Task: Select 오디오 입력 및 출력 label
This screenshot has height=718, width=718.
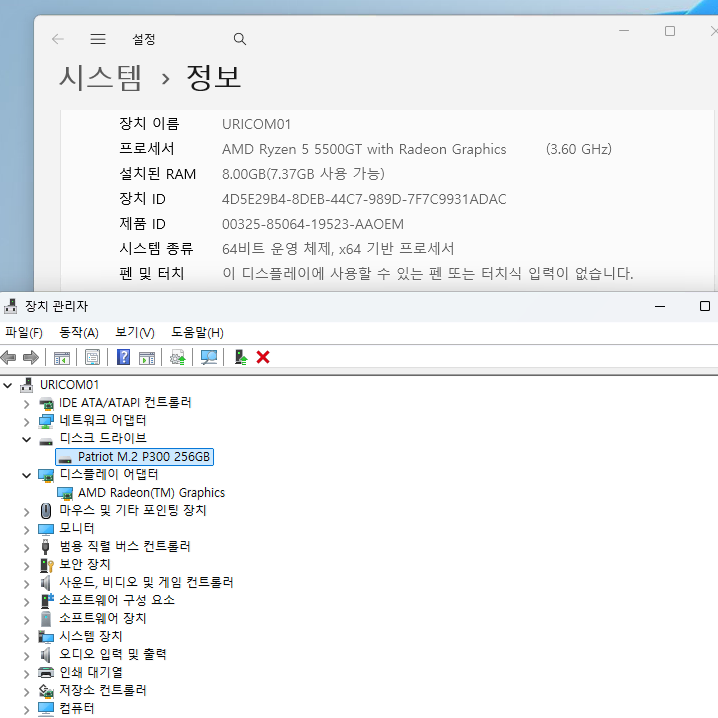Action: [x=113, y=654]
